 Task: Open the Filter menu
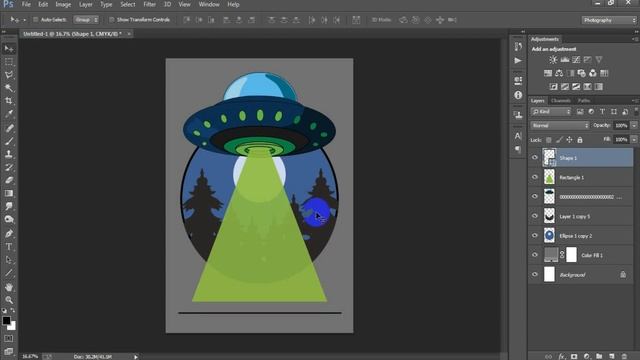[x=149, y=4]
